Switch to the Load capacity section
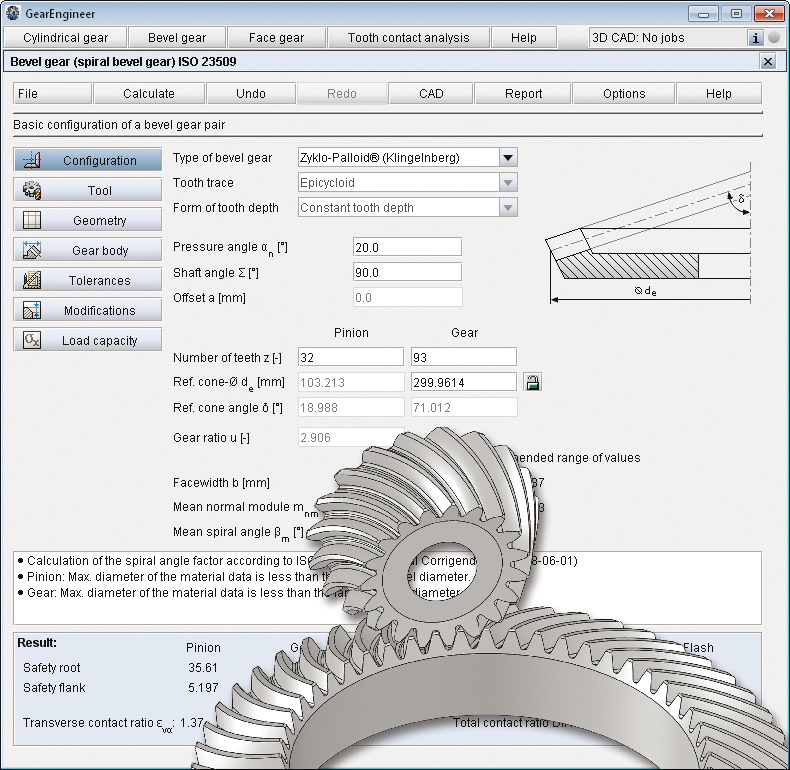790x770 pixels. [88, 341]
